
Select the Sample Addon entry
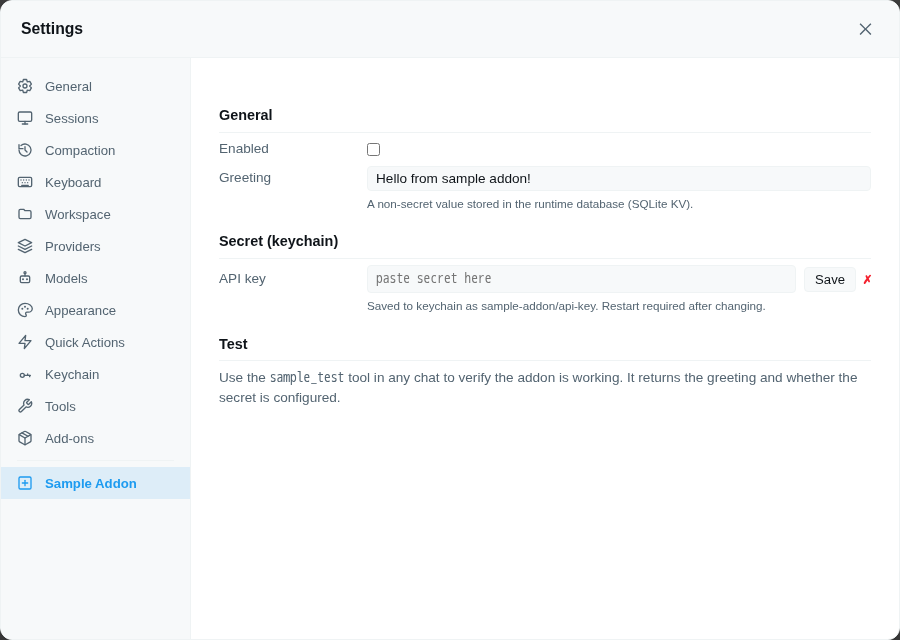(95, 483)
